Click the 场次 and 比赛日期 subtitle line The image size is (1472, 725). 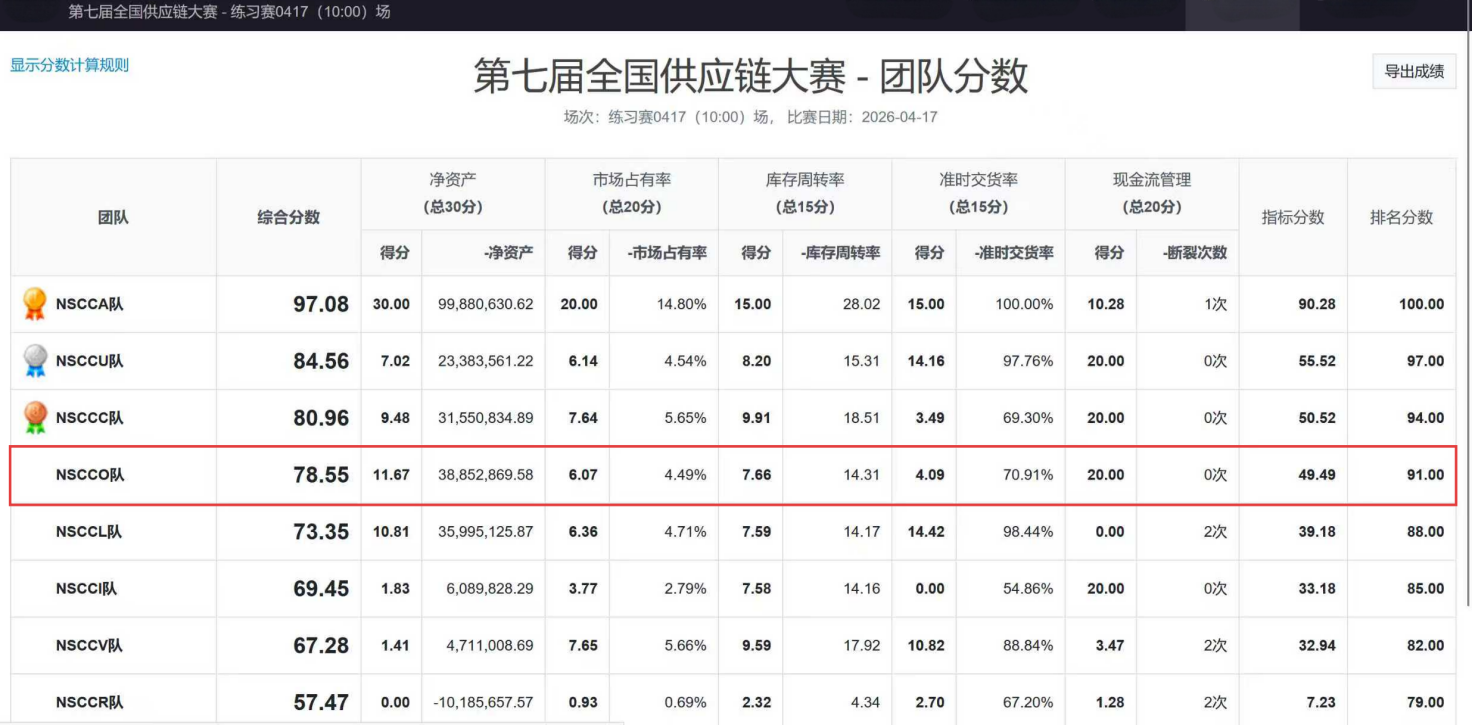pyautogui.click(x=751, y=117)
